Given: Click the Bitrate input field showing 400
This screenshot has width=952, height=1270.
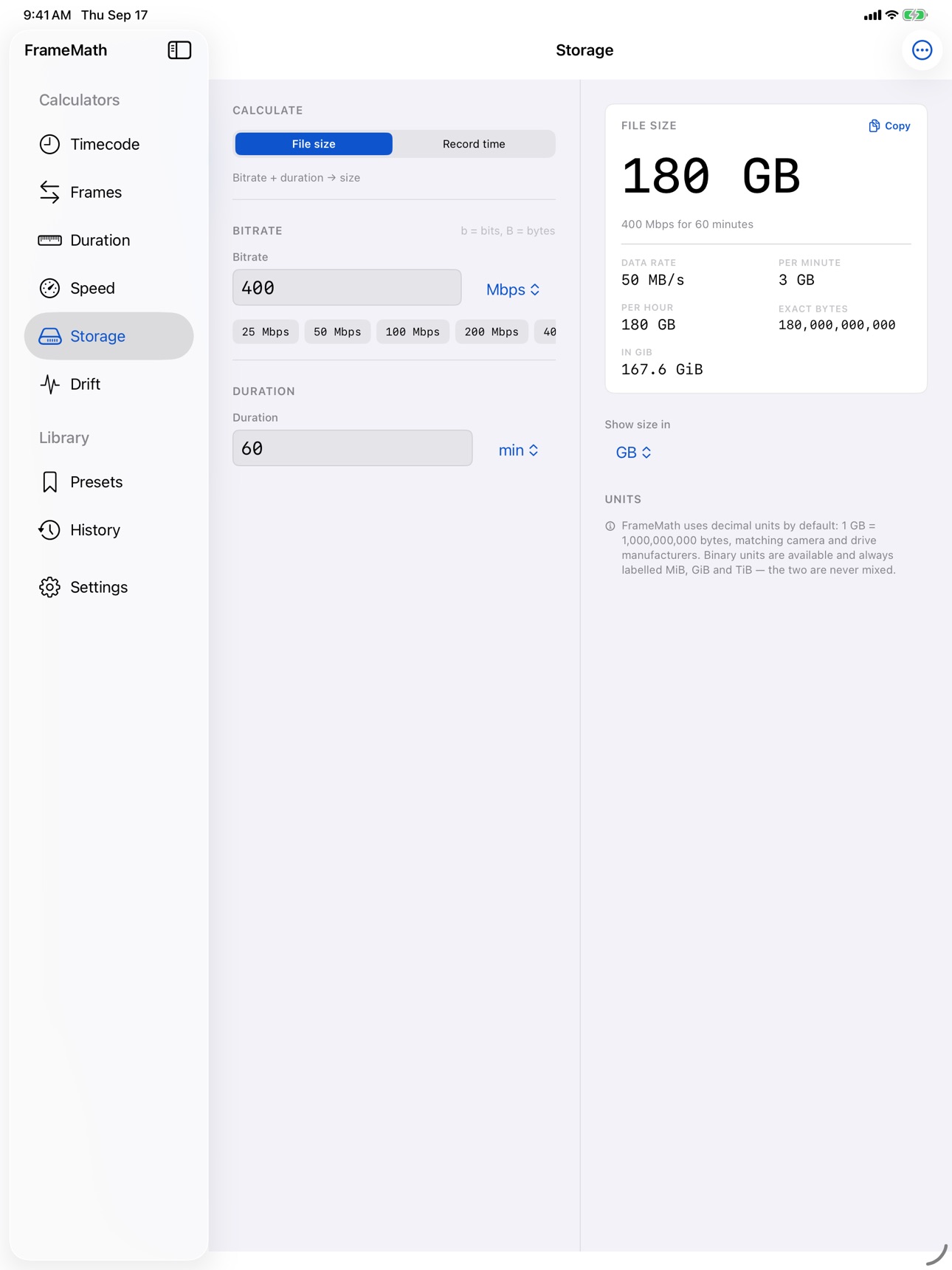Looking at the screenshot, I should pyautogui.click(x=347, y=287).
